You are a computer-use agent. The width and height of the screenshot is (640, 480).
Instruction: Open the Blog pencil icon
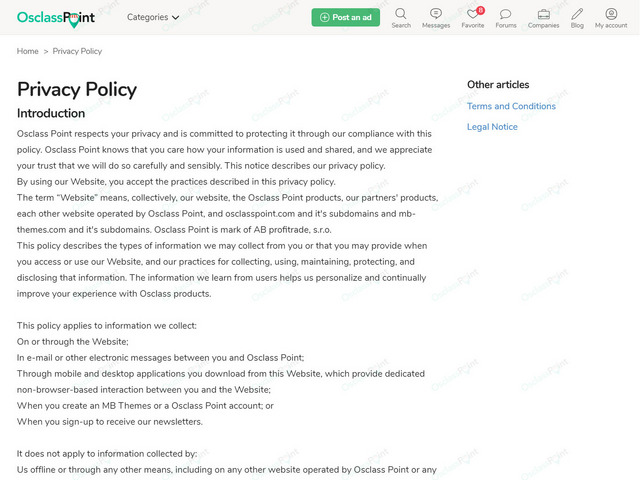(x=577, y=18)
